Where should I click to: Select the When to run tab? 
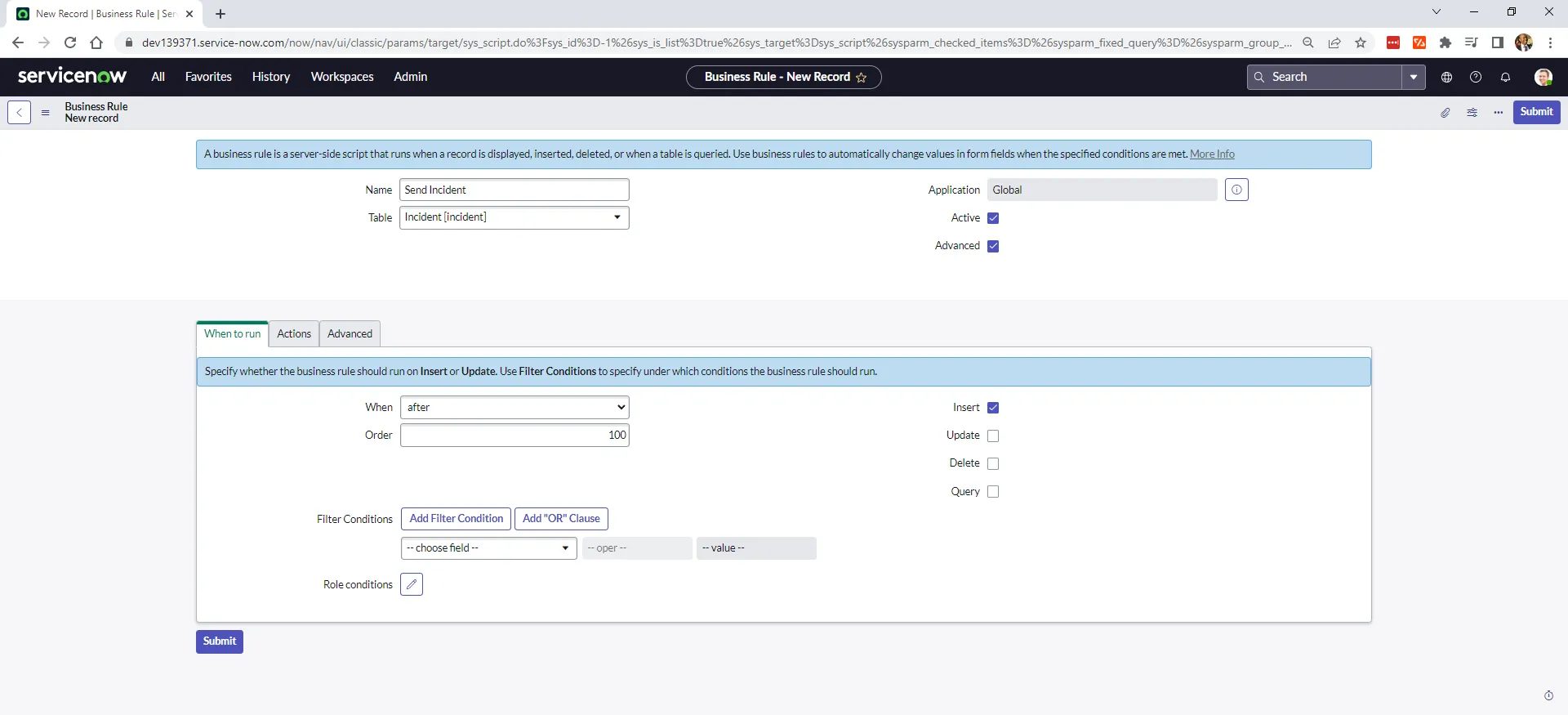233,333
